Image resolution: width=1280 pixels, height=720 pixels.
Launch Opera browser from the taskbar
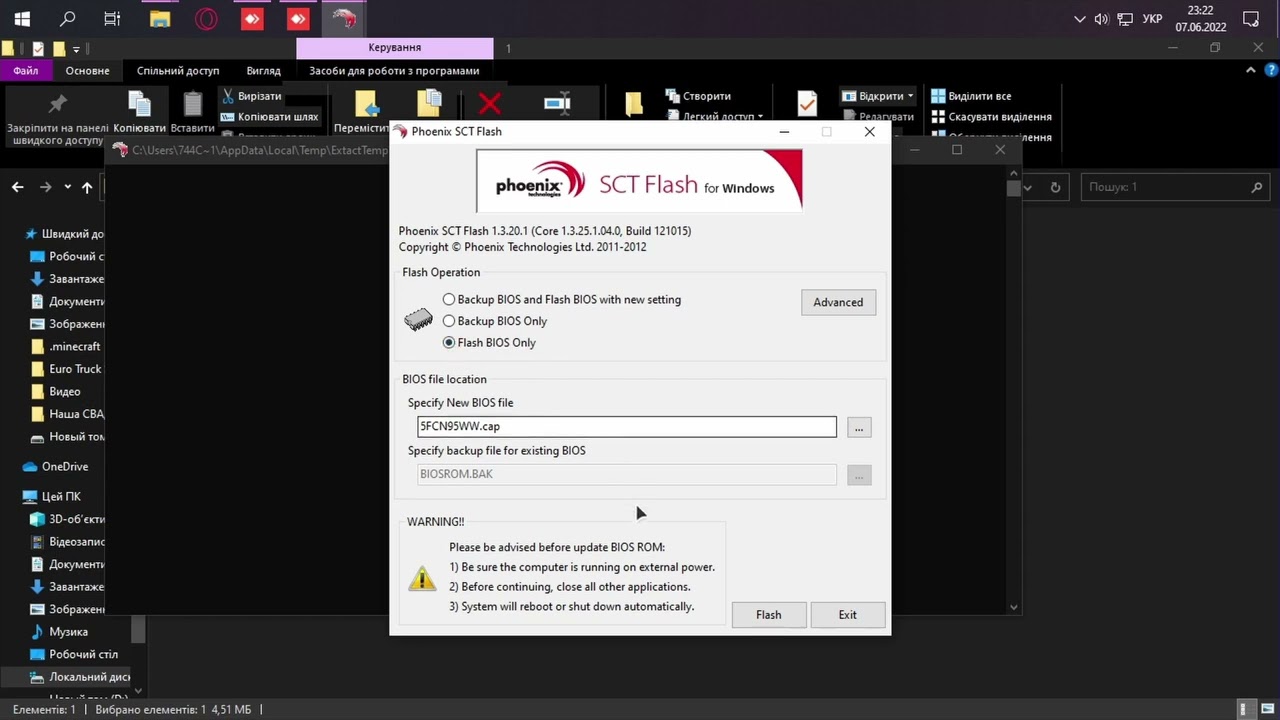pyautogui.click(x=206, y=19)
